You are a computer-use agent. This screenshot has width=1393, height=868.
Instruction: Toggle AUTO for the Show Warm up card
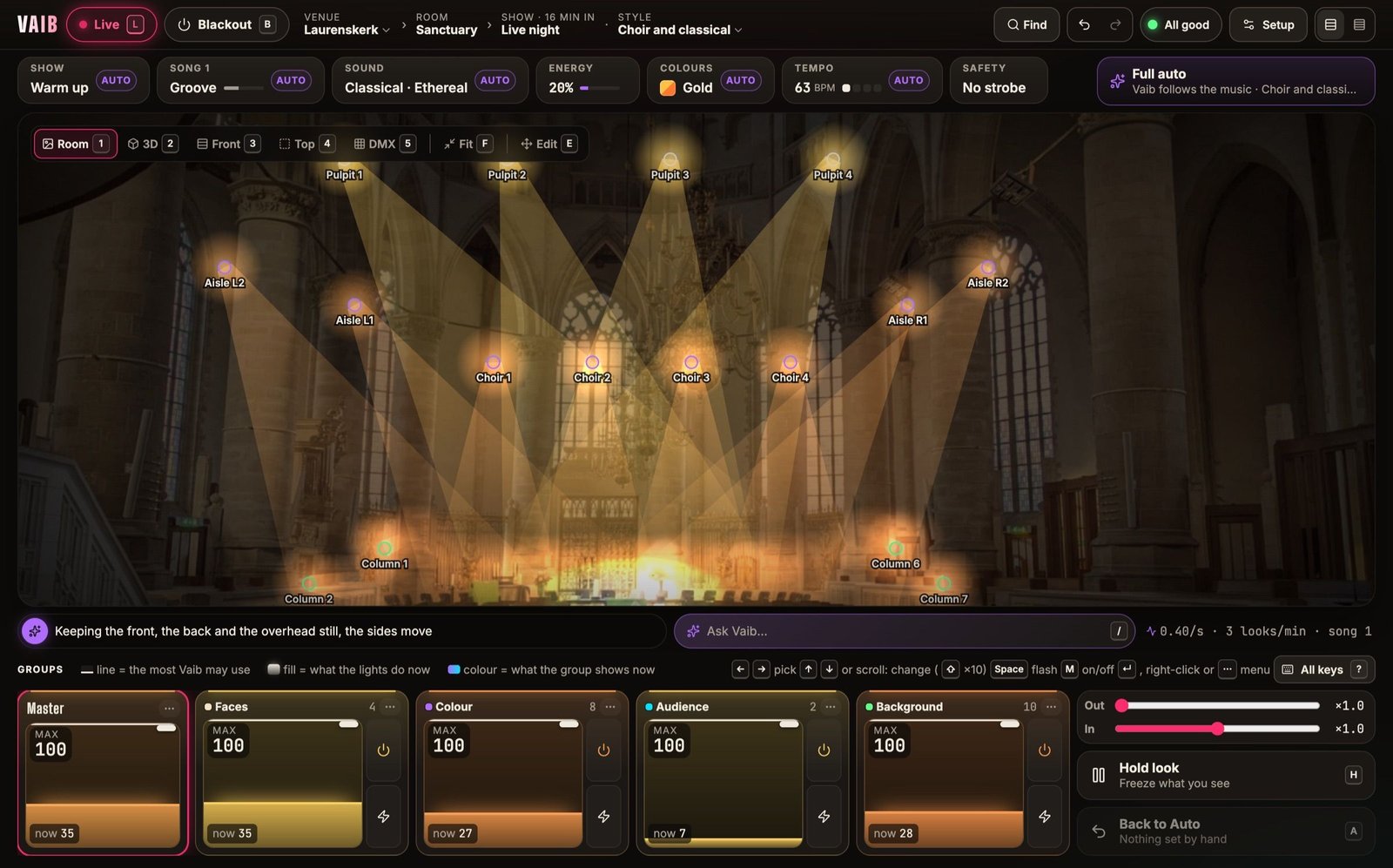pyautogui.click(x=116, y=80)
